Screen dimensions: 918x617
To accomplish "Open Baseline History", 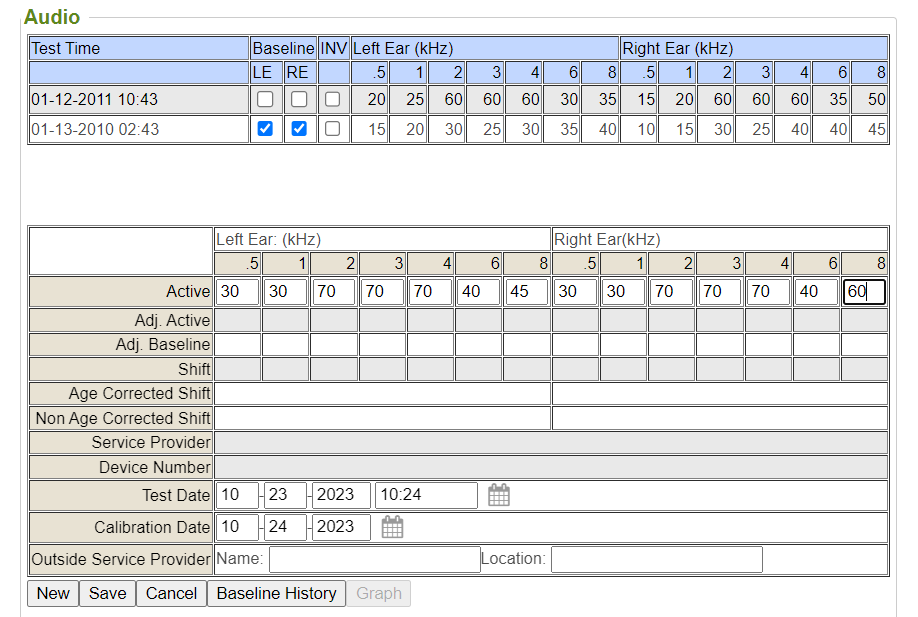I will click(x=276, y=593).
